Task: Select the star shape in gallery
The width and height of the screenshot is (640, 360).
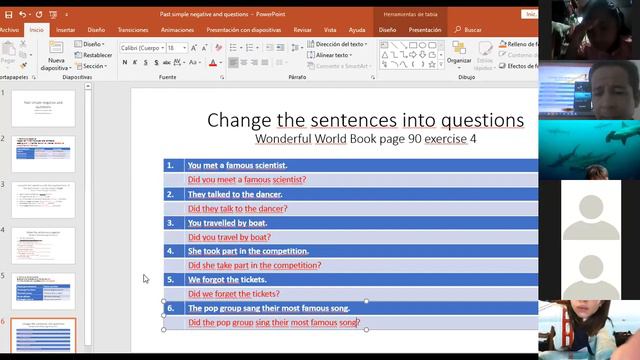Action: tap(432, 64)
